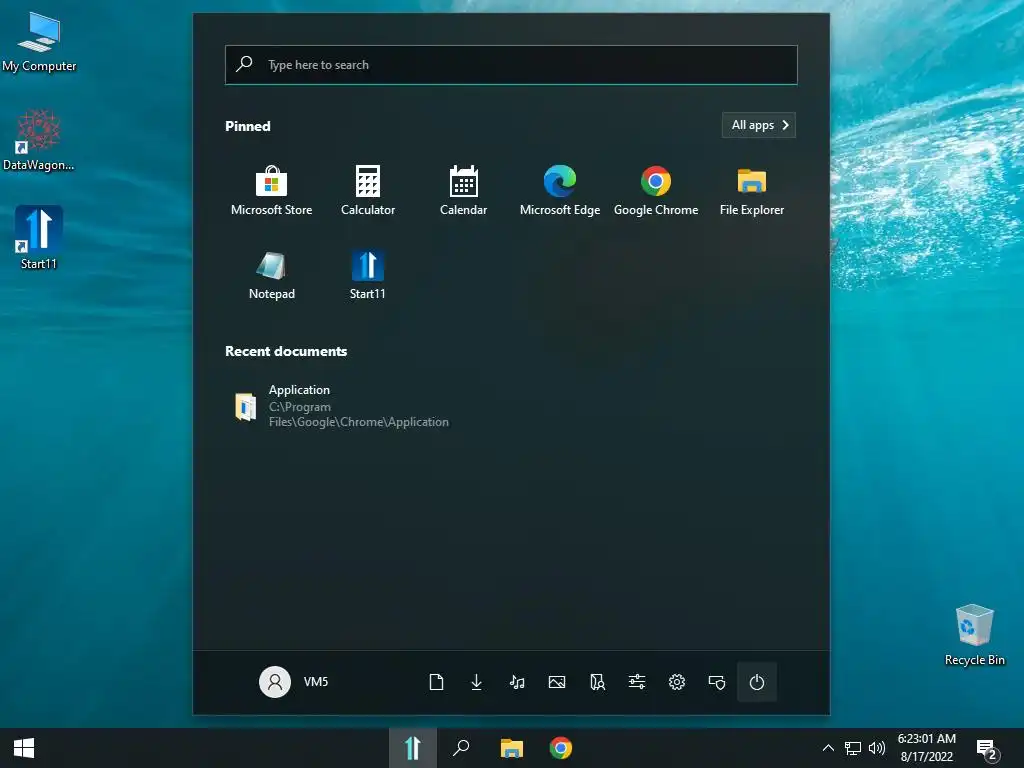Select the Start11 desktop shortcut
1024x768 pixels.
point(39,238)
